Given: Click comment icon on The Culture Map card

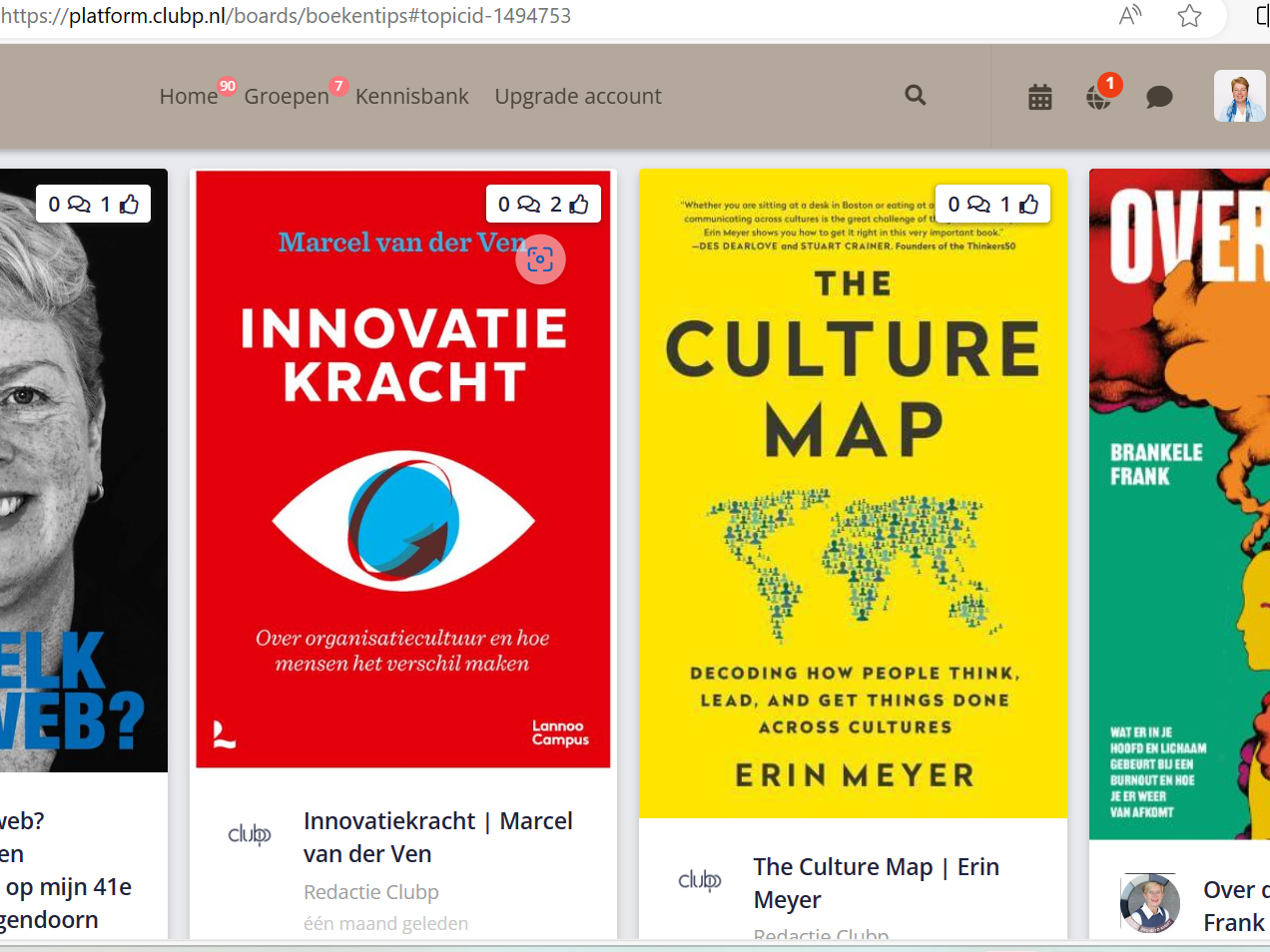Looking at the screenshot, I should [979, 205].
